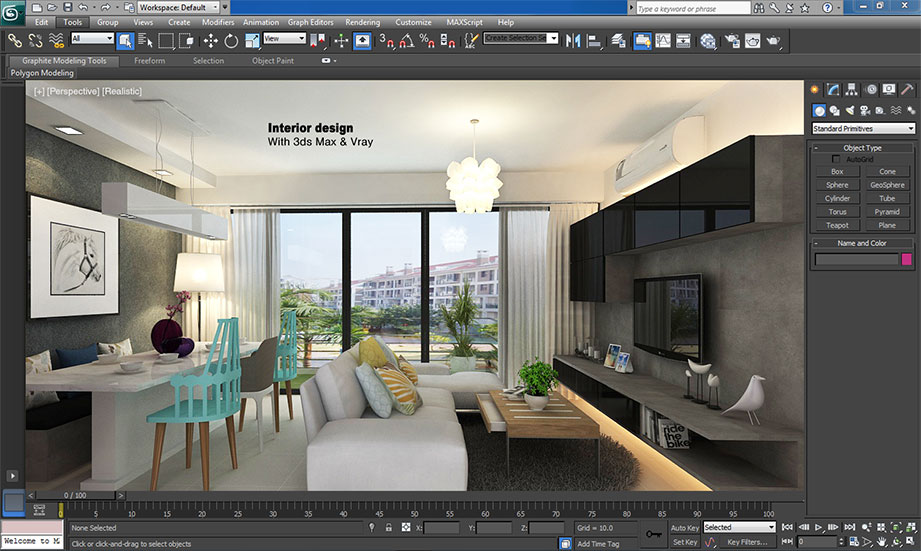Switch to the Freeform ribbon tab
Image resolution: width=921 pixels, height=551 pixels.
pyautogui.click(x=149, y=61)
